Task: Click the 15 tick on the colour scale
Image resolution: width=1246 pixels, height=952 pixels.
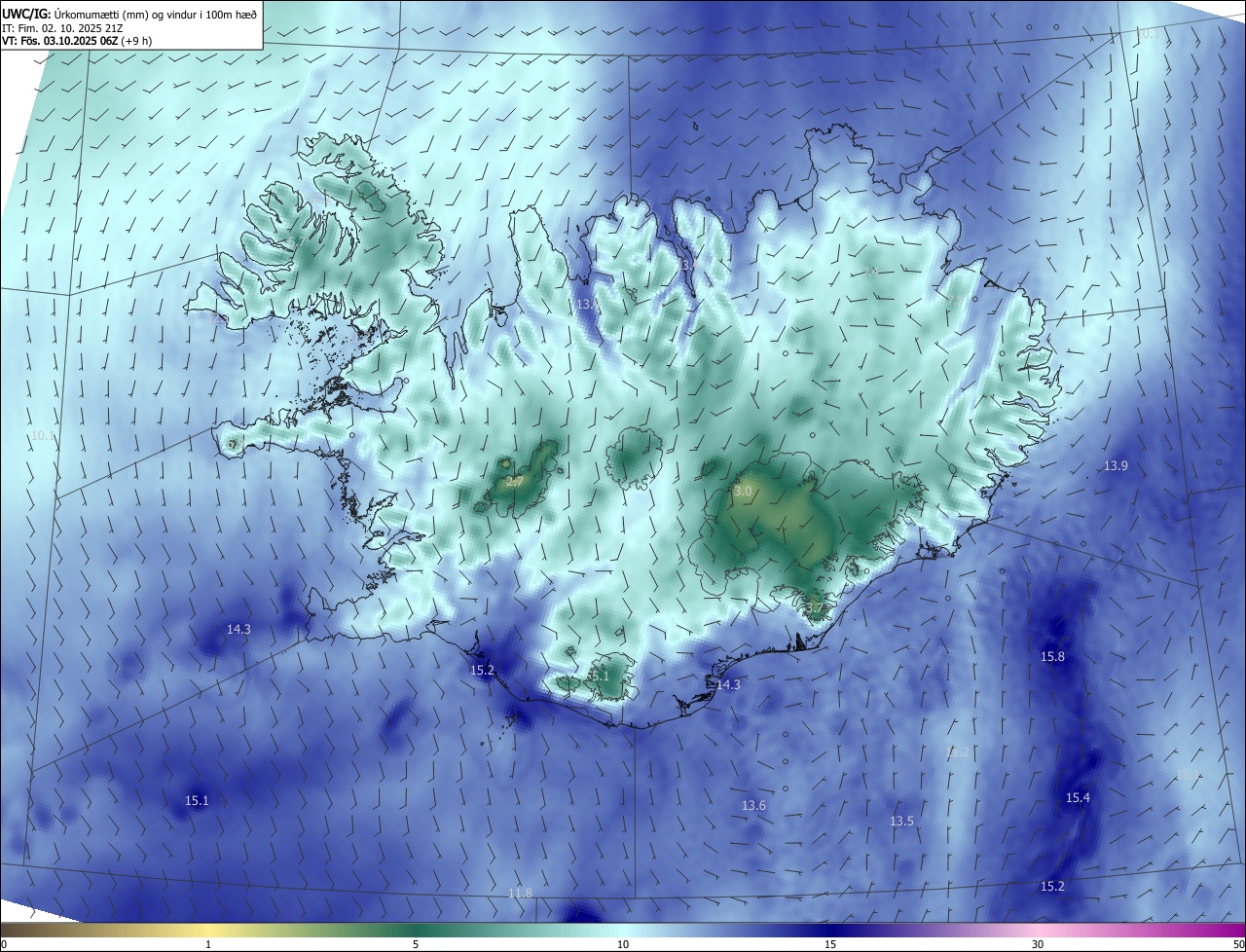Action: point(830,944)
